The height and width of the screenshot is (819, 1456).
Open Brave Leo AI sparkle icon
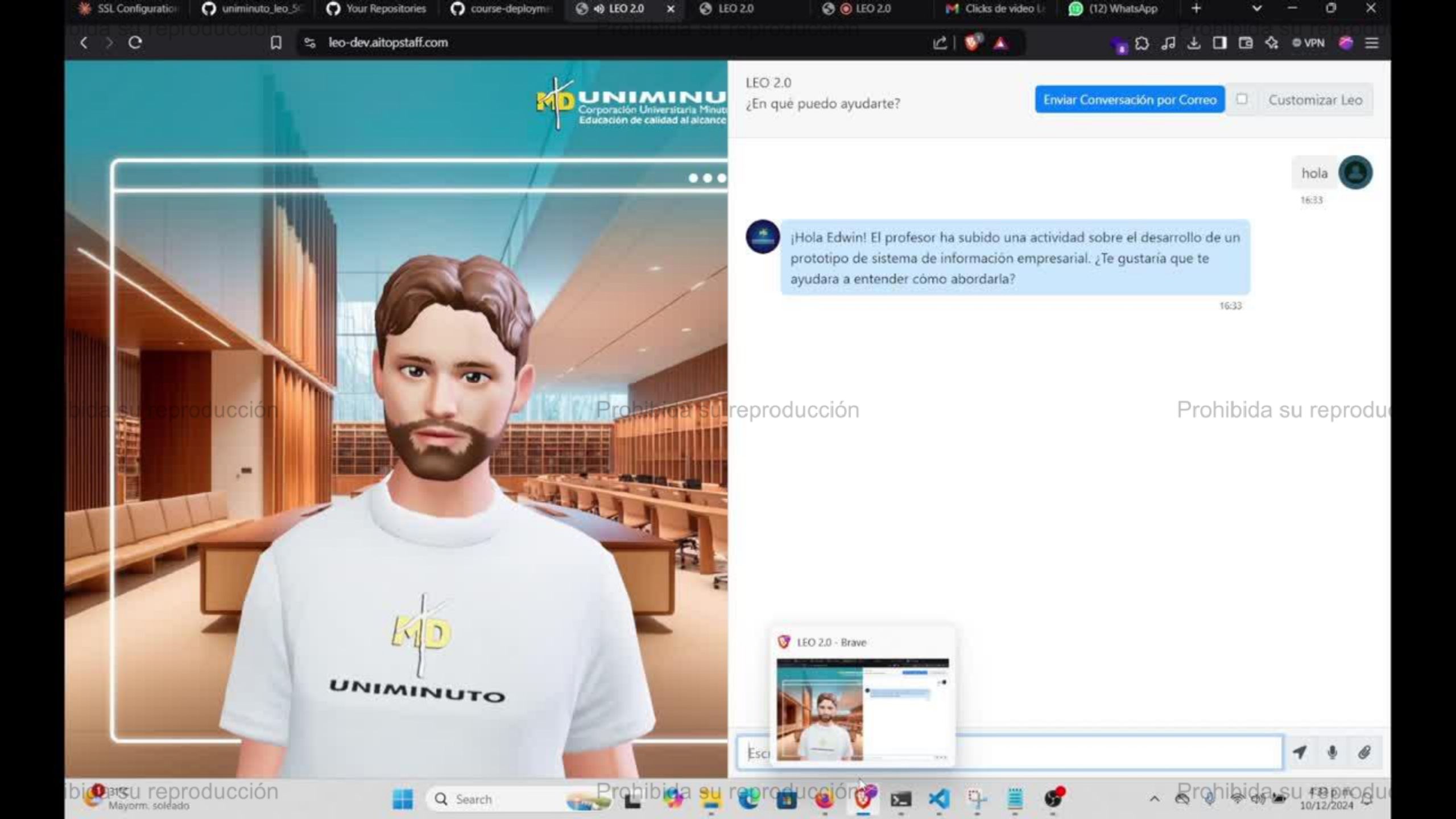point(1272,43)
